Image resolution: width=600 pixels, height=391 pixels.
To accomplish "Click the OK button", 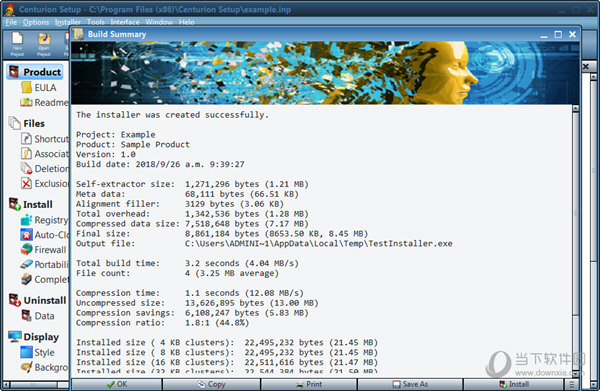I will [x=117, y=384].
